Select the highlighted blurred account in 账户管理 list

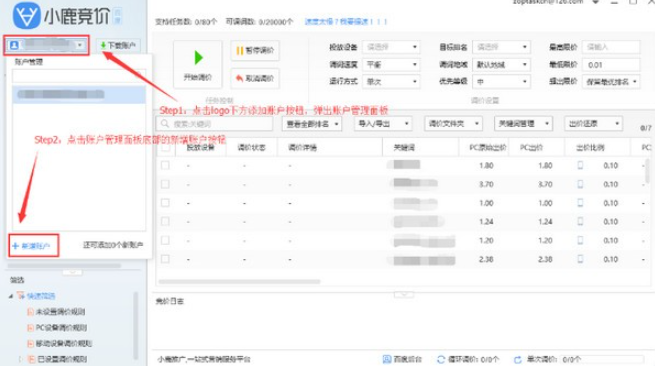click(x=79, y=94)
